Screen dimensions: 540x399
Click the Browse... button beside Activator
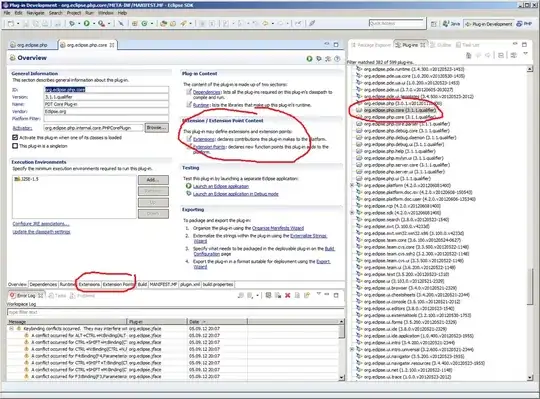pos(157,127)
